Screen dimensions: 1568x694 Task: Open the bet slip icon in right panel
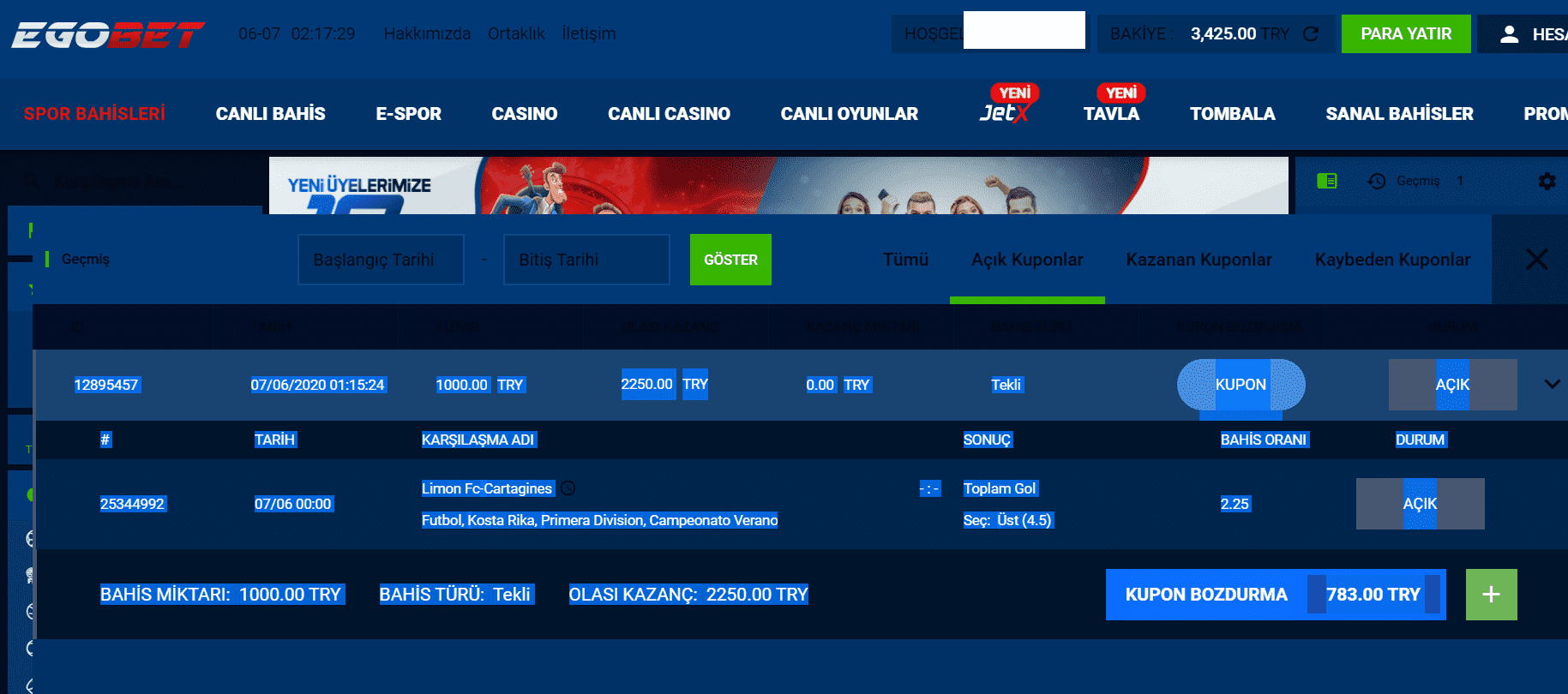[1327, 181]
